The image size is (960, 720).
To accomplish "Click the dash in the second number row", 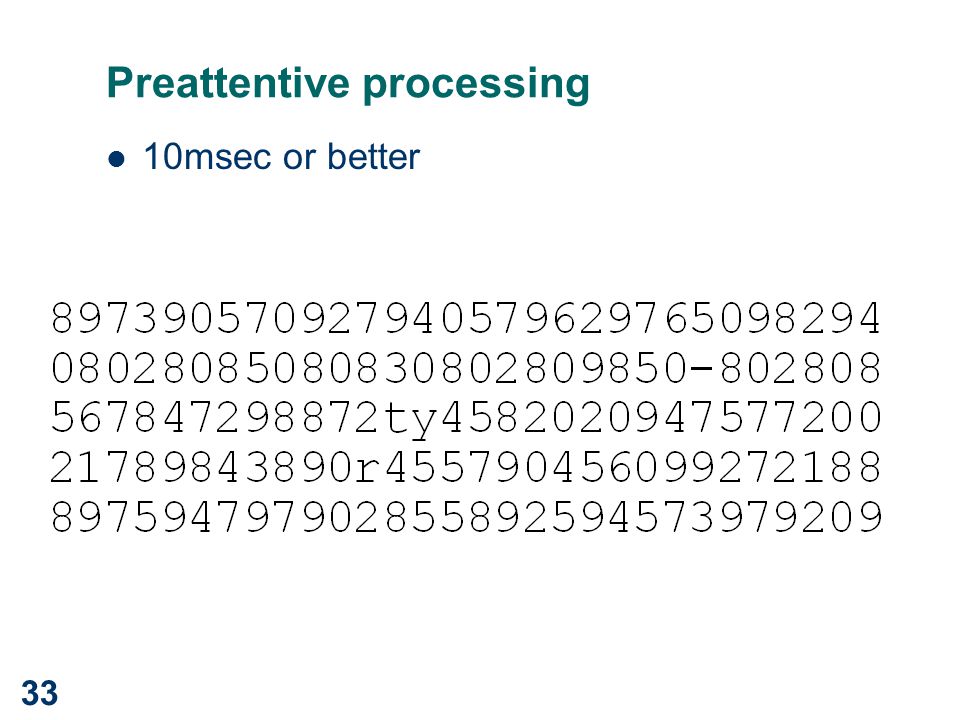I will point(702,369).
